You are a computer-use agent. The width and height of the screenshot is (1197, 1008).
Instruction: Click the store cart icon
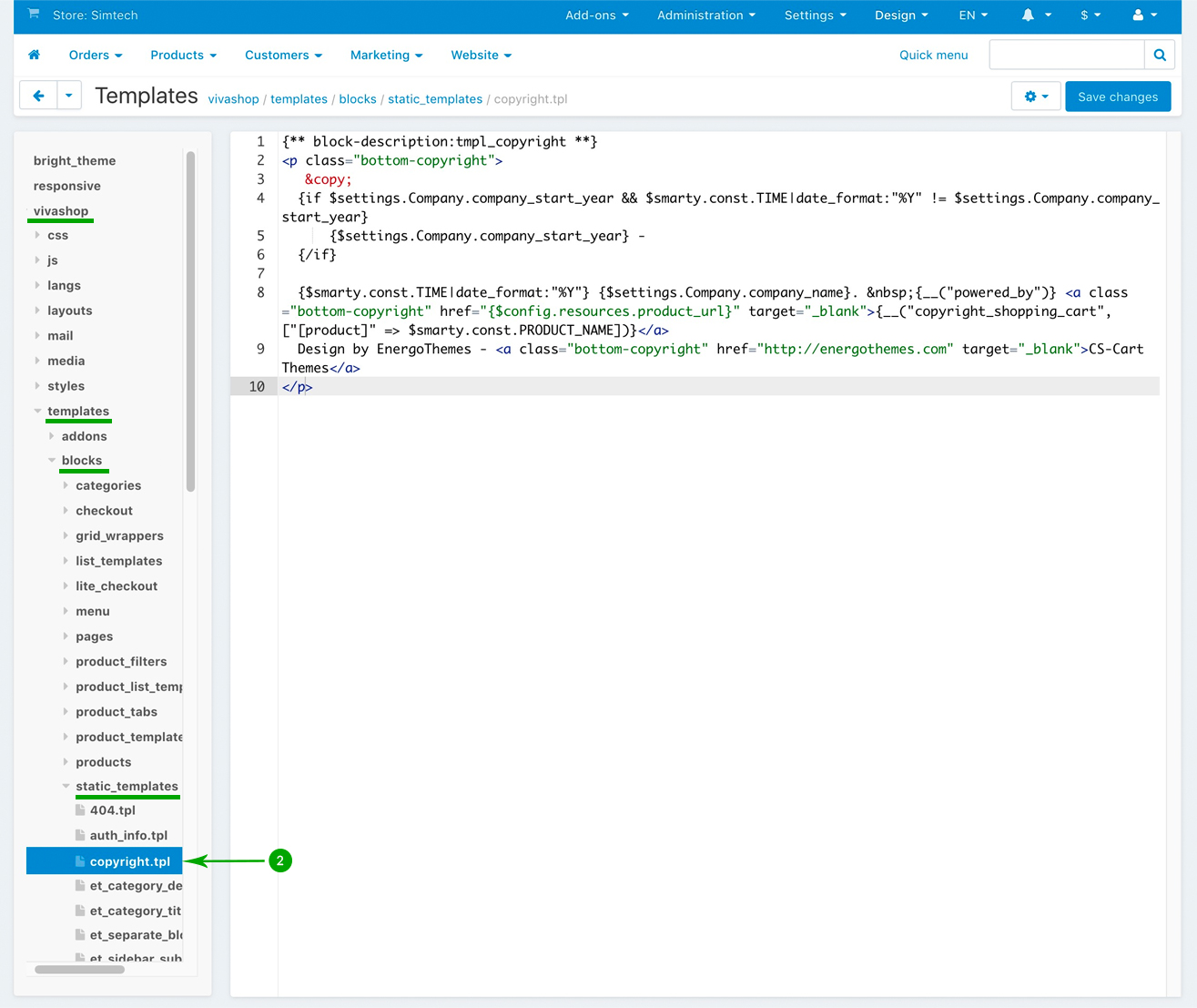34,15
